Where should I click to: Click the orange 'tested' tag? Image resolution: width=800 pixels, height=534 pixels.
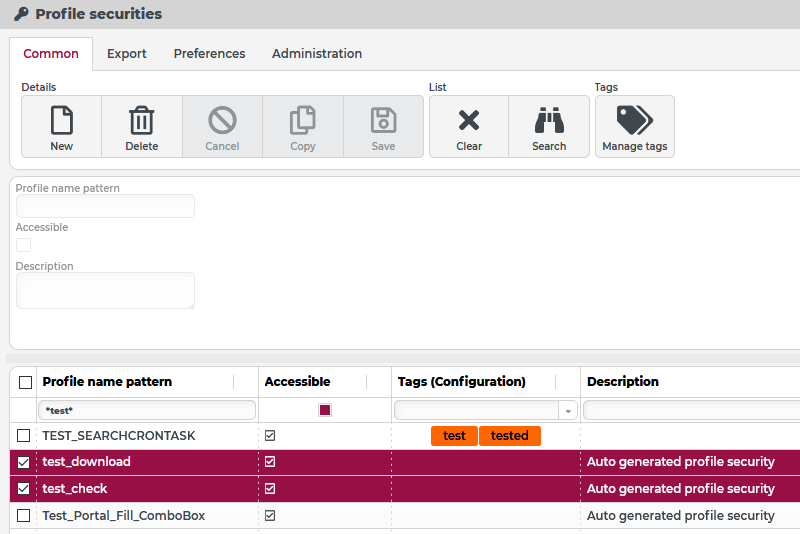pos(510,436)
